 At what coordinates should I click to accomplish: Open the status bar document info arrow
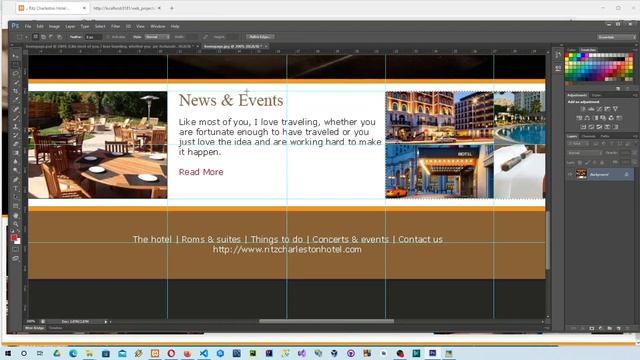pyautogui.click(x=106, y=322)
